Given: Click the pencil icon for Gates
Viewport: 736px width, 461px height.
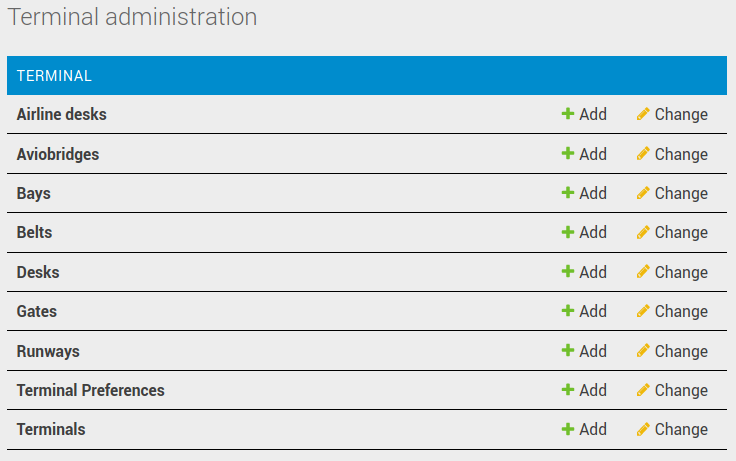Looking at the screenshot, I should tap(643, 311).
